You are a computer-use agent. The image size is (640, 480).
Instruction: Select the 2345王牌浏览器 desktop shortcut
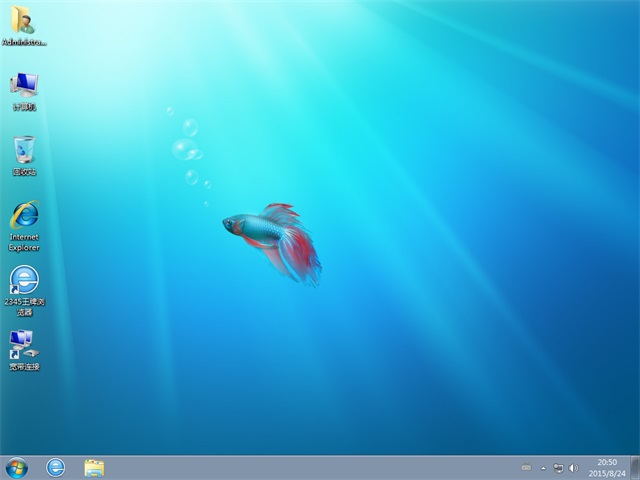click(24, 280)
